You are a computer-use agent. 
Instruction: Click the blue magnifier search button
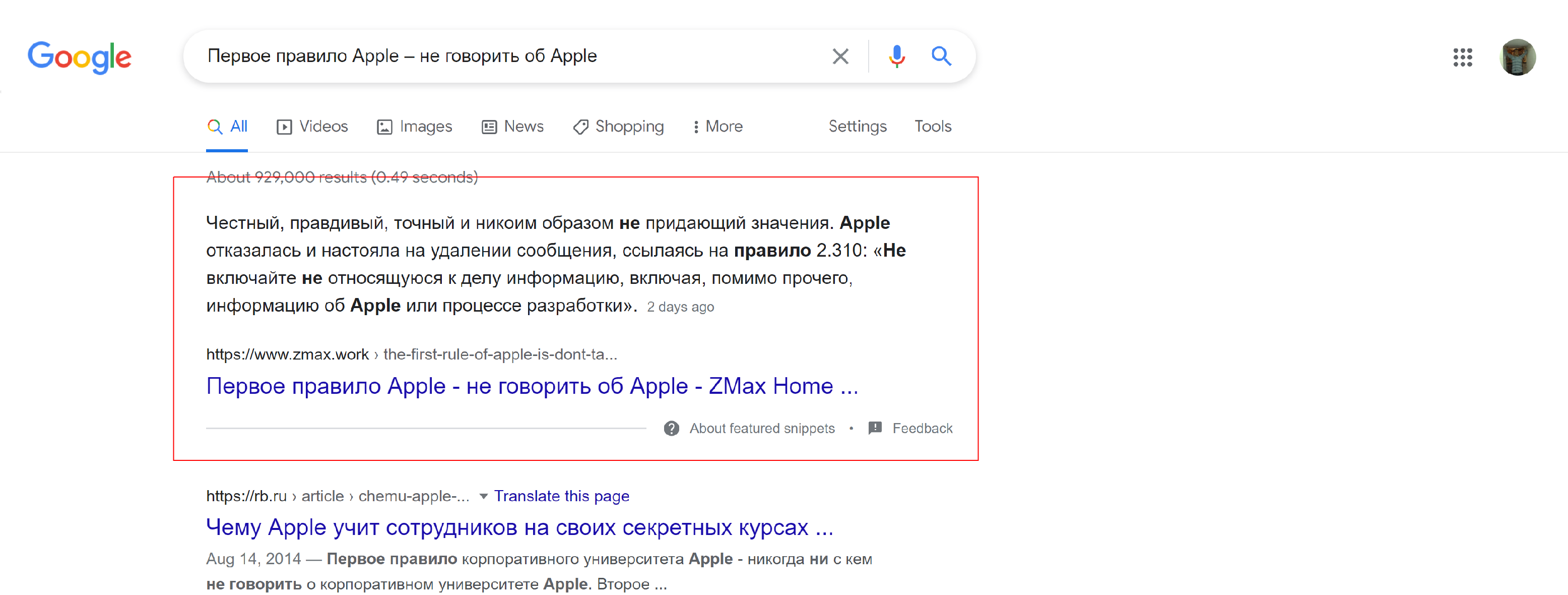941,56
